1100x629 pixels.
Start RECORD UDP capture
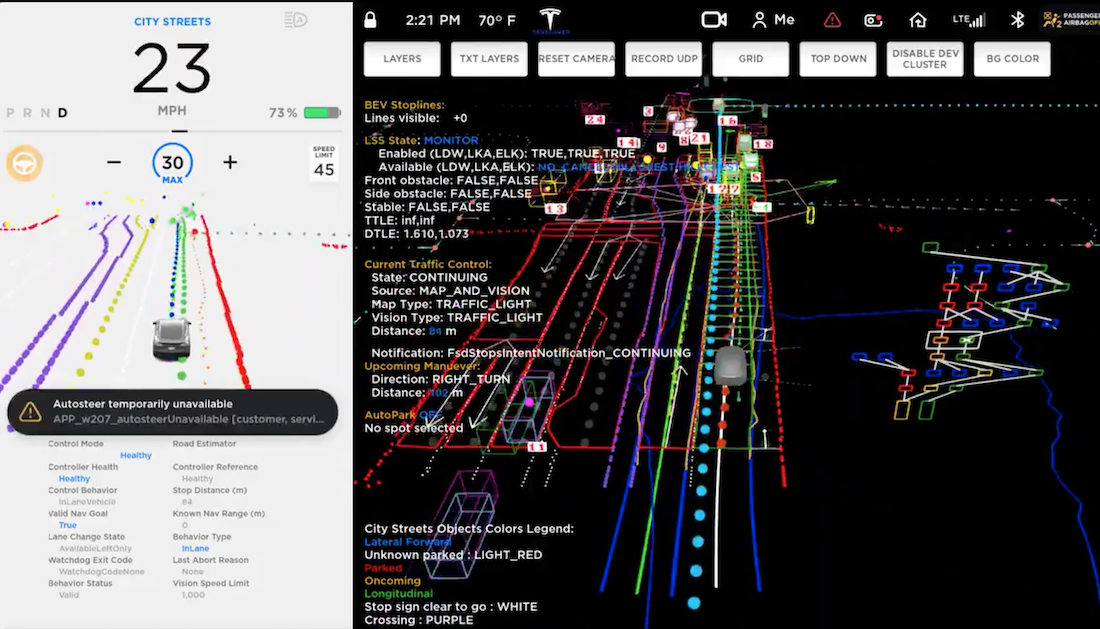(664, 58)
